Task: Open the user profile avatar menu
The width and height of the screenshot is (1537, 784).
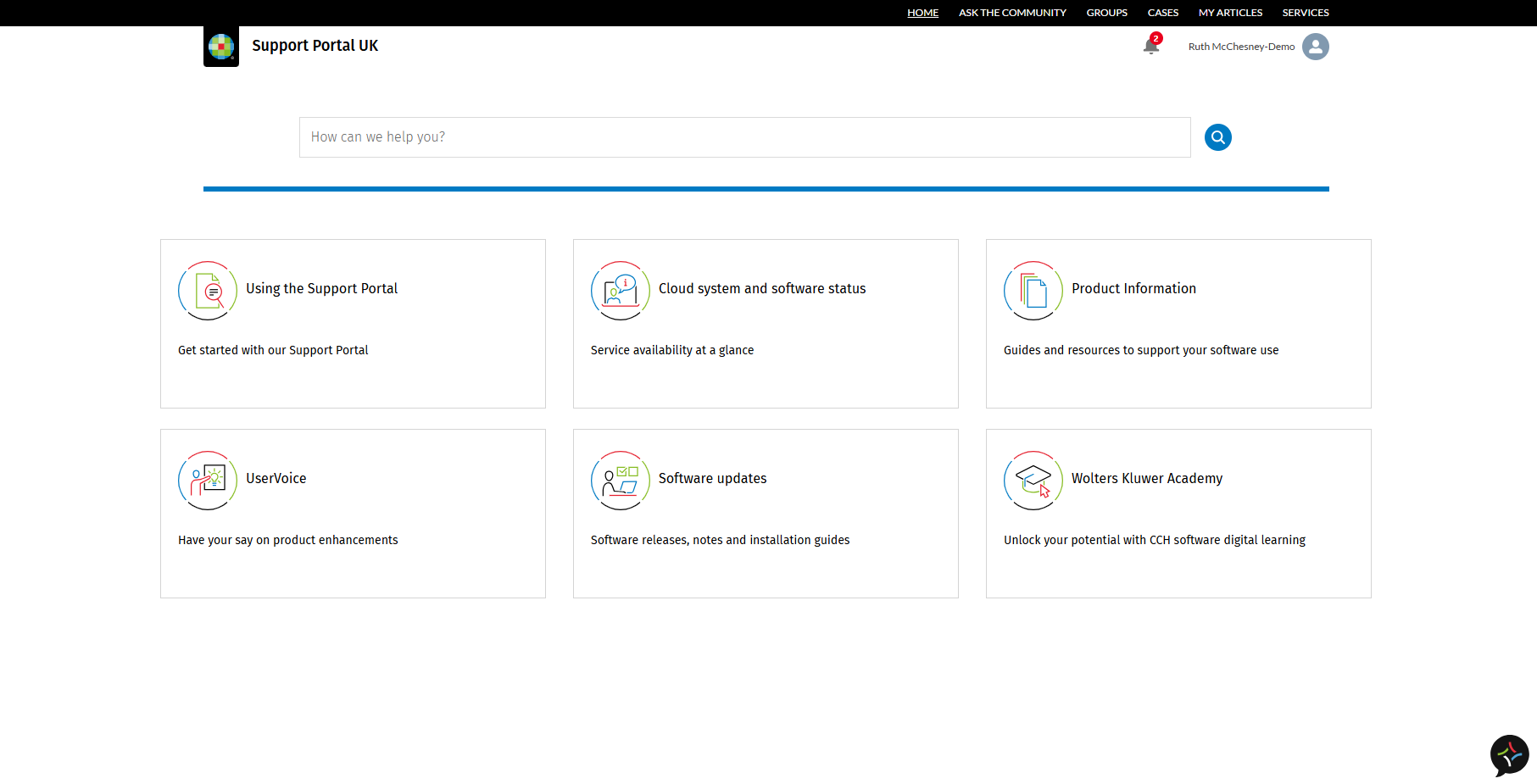Action: pos(1316,47)
